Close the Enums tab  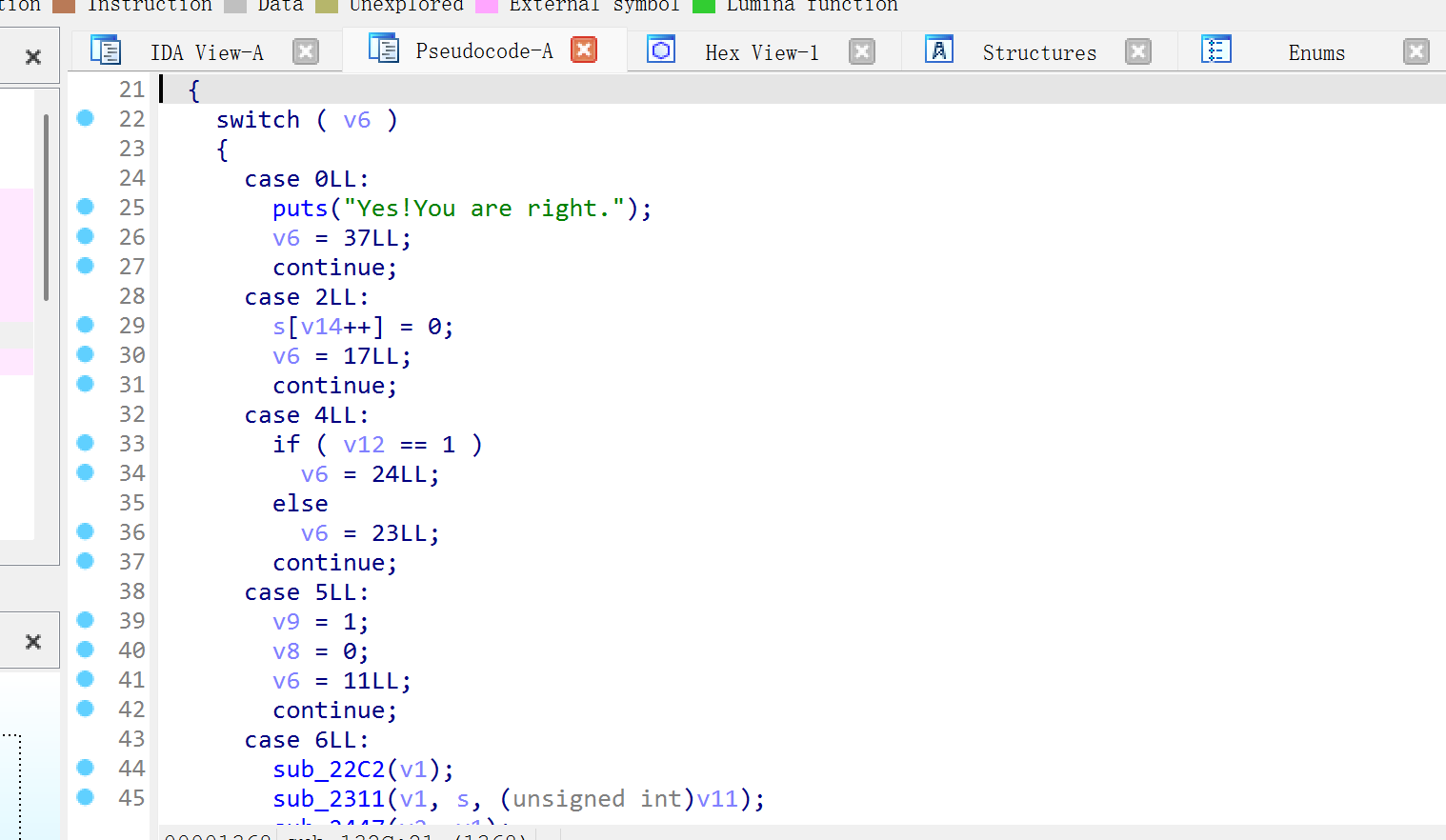(x=1416, y=51)
